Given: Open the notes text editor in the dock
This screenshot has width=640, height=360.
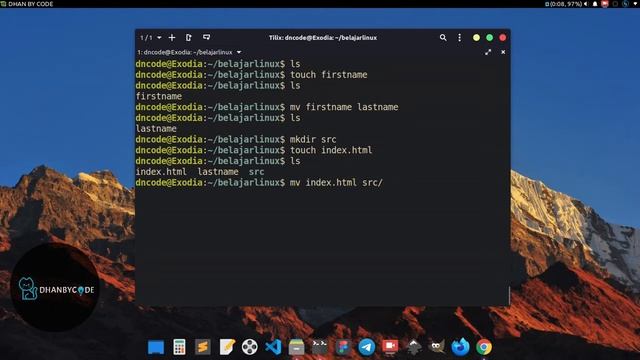Looking at the screenshot, I should pyautogui.click(x=227, y=347).
